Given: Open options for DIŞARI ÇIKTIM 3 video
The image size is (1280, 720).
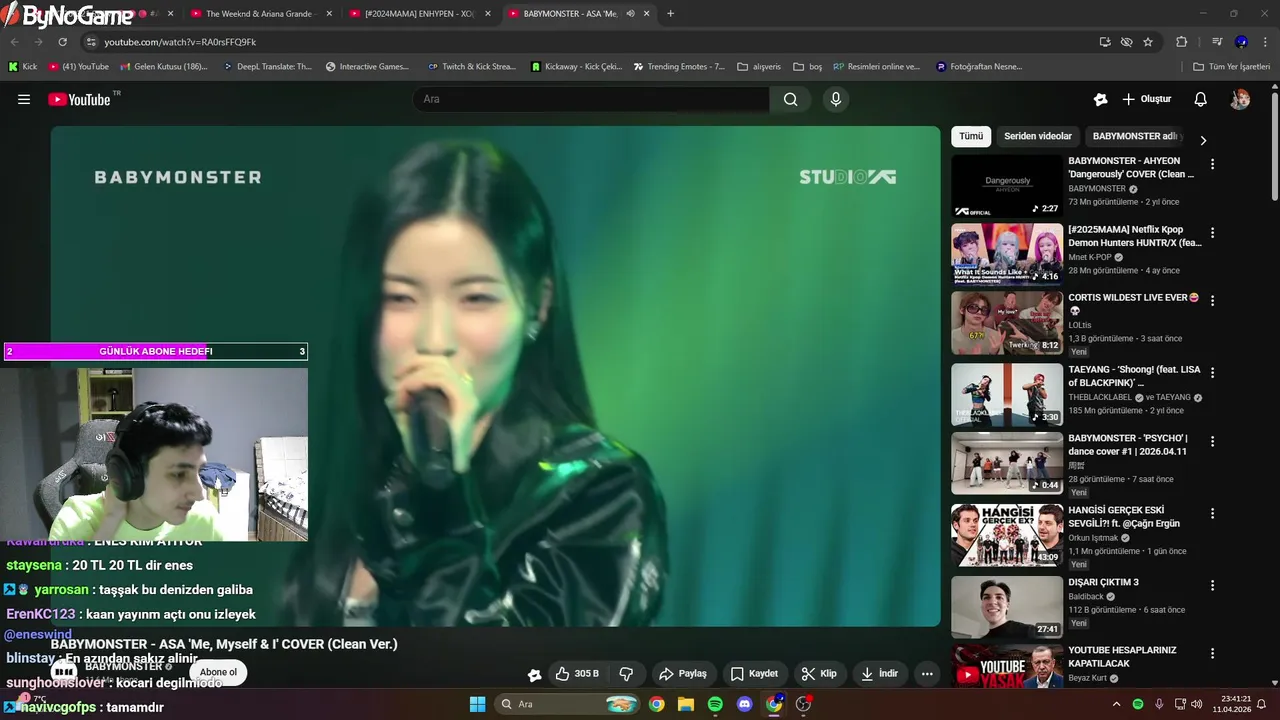Looking at the screenshot, I should click(1212, 585).
